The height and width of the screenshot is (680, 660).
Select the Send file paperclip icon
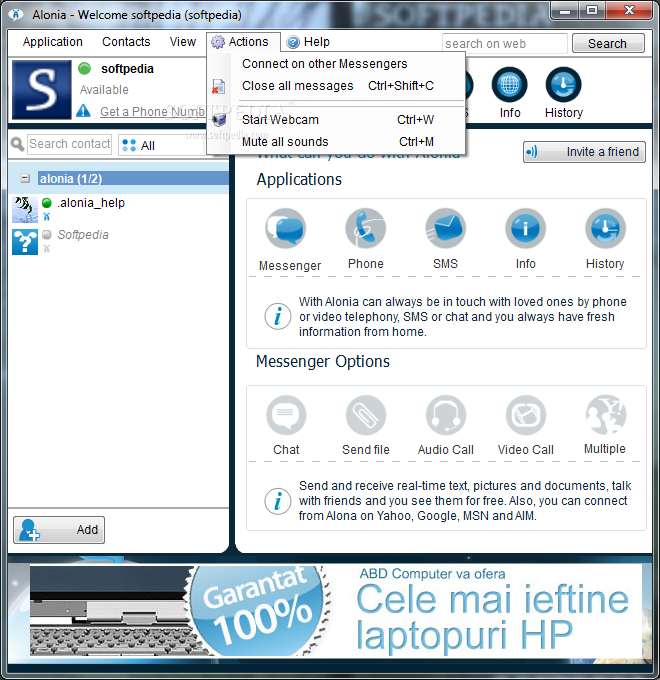pos(366,415)
